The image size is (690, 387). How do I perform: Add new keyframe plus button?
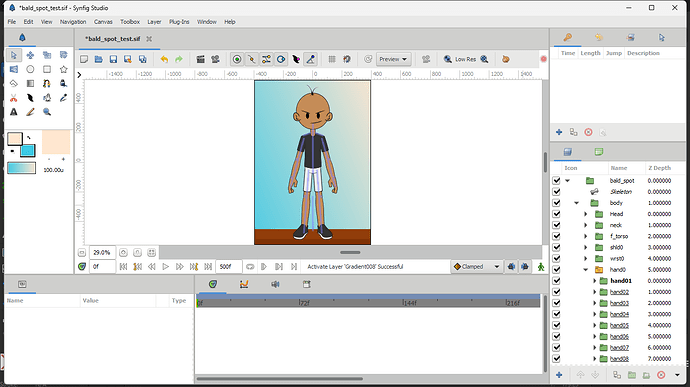tap(559, 132)
